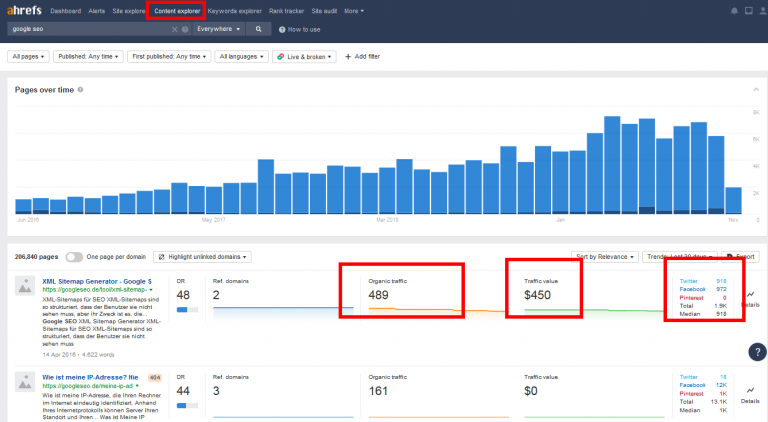Image resolution: width=768 pixels, height=422 pixels.
Task: Open Rank tracker
Action: (287, 11)
